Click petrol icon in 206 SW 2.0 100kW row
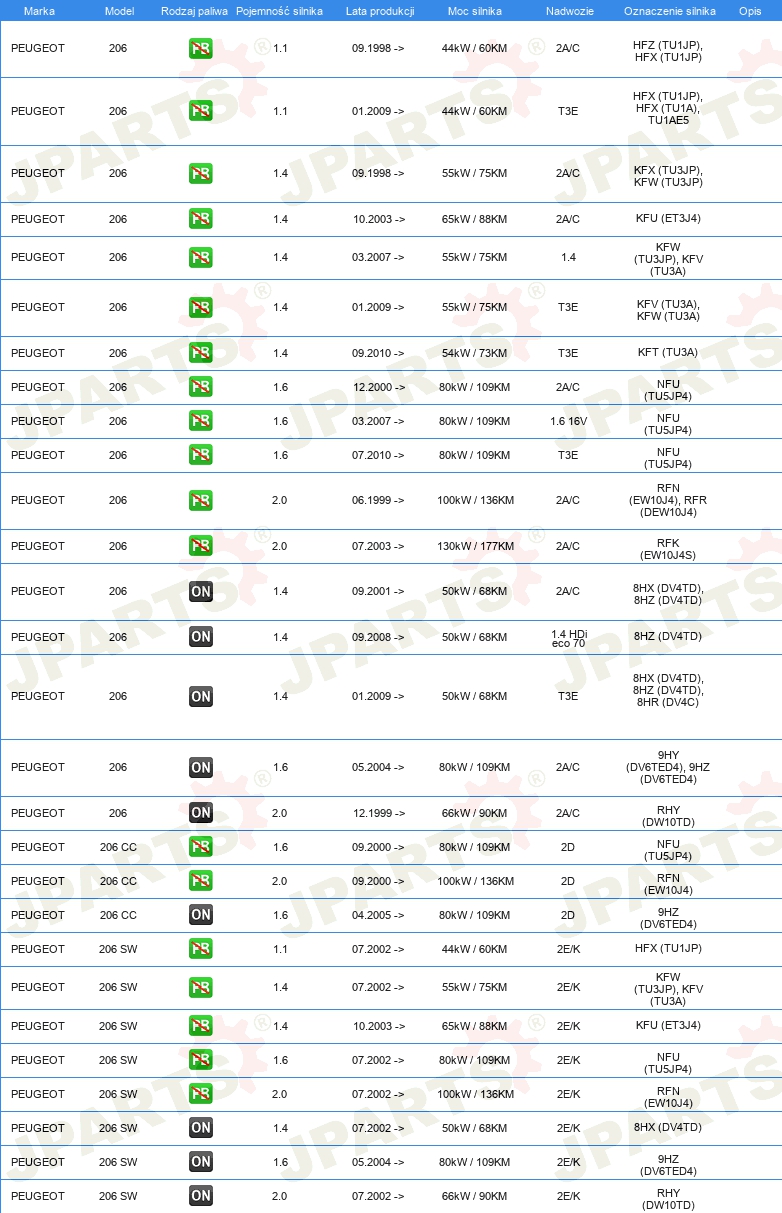Screen dimensions: 782x1213 (x=201, y=1094)
